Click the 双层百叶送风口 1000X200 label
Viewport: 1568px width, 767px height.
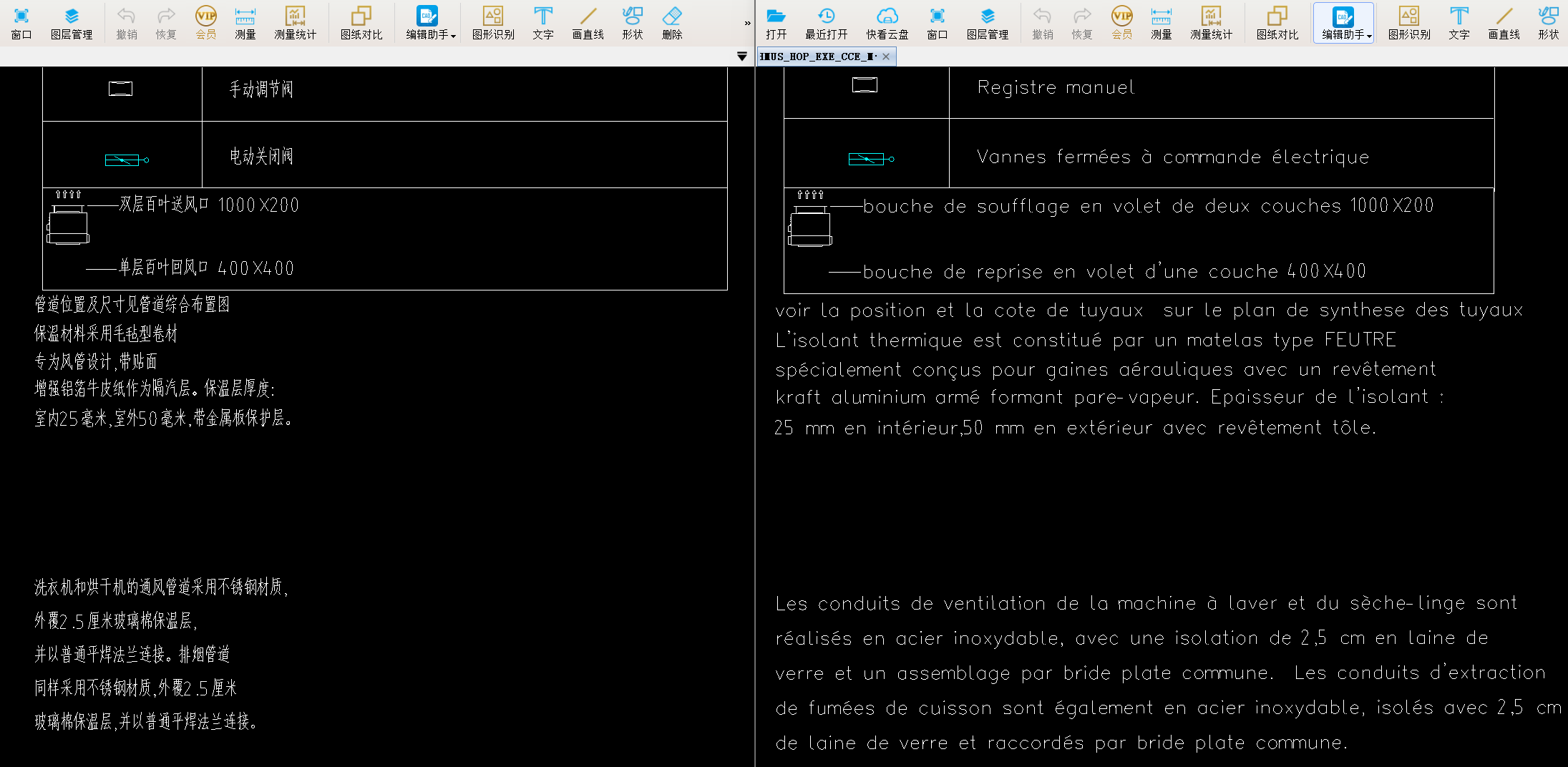point(209,205)
